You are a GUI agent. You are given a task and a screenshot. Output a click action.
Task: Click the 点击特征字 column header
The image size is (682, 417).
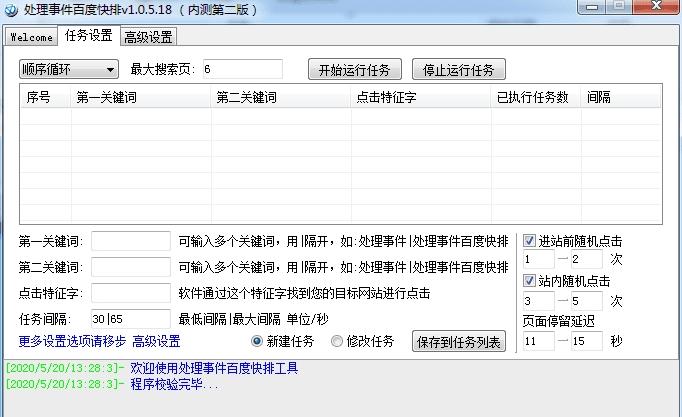[x=421, y=97]
